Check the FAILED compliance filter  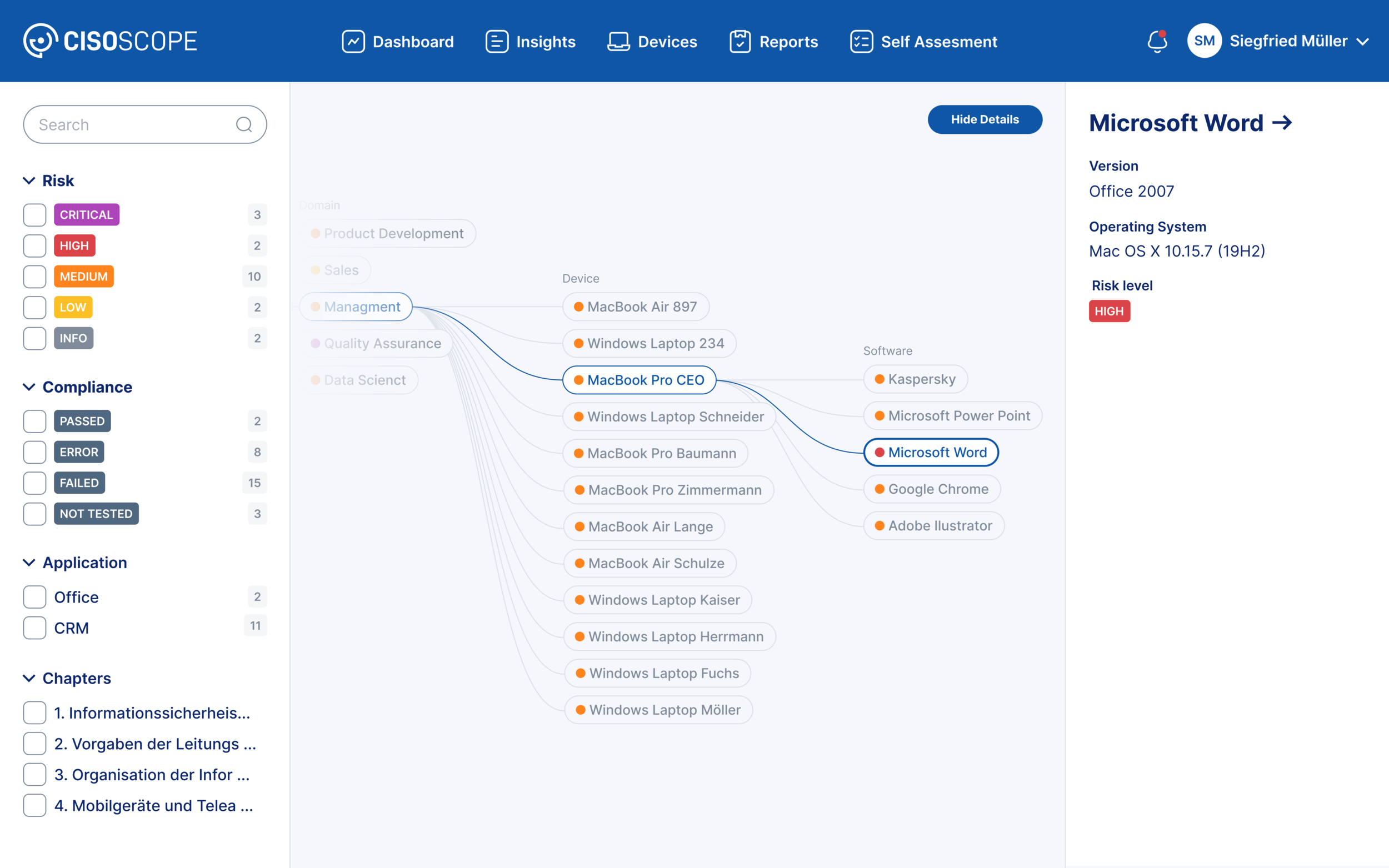pos(34,483)
